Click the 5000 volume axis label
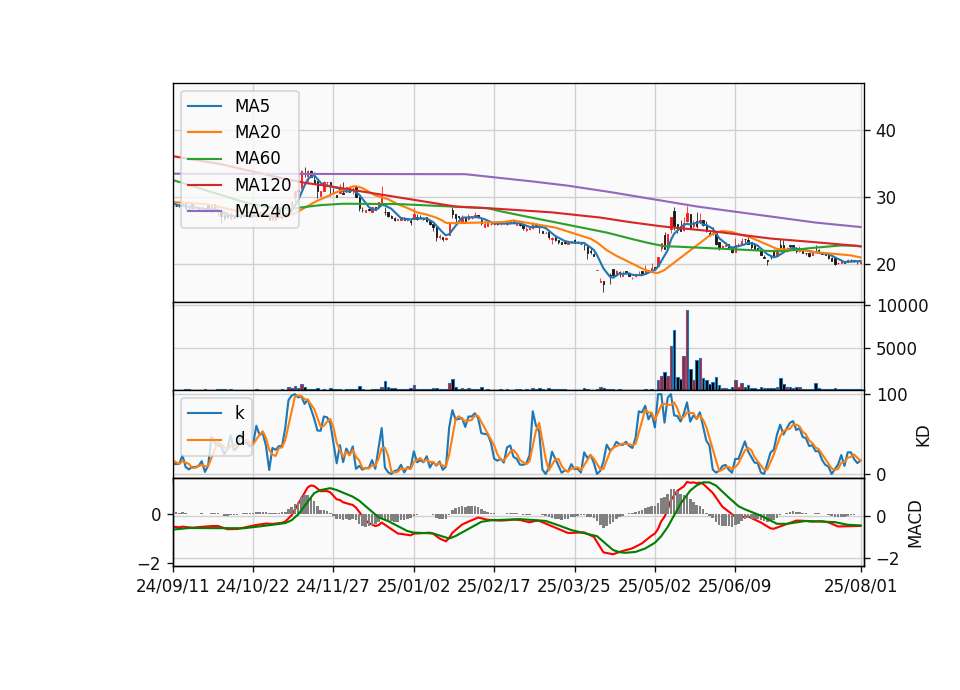Viewport: 960px width, 690px height. pos(896,349)
